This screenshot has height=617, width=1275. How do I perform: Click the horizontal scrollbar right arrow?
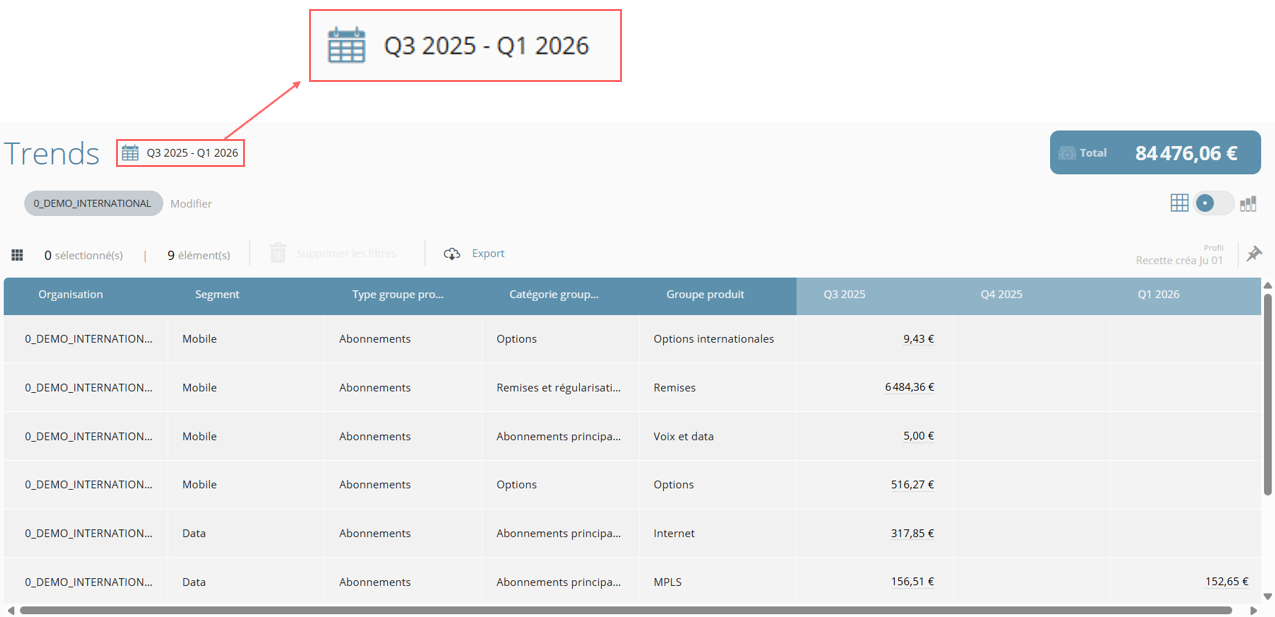point(1253,610)
